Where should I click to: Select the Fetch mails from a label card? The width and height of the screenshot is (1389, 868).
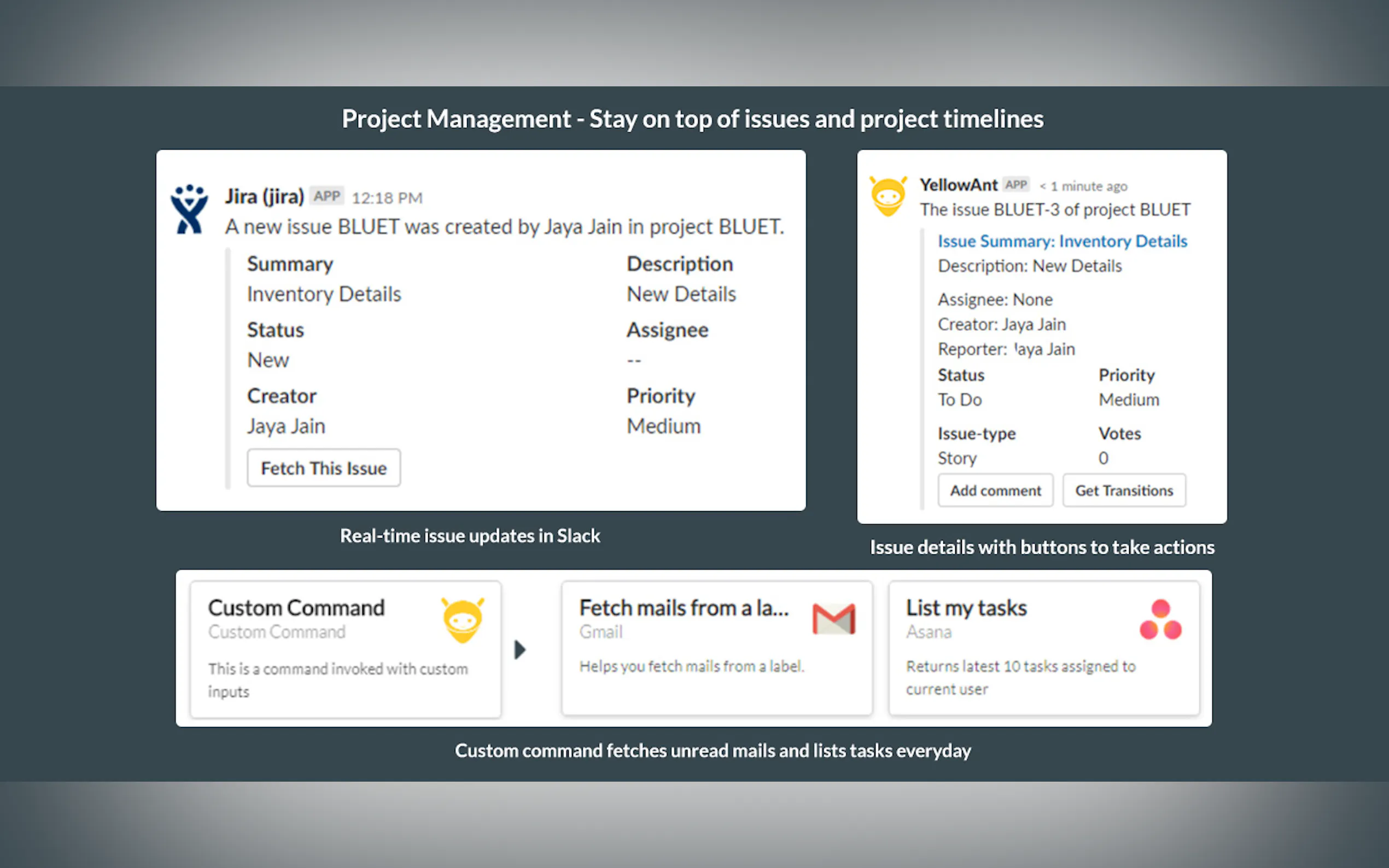pos(716,648)
